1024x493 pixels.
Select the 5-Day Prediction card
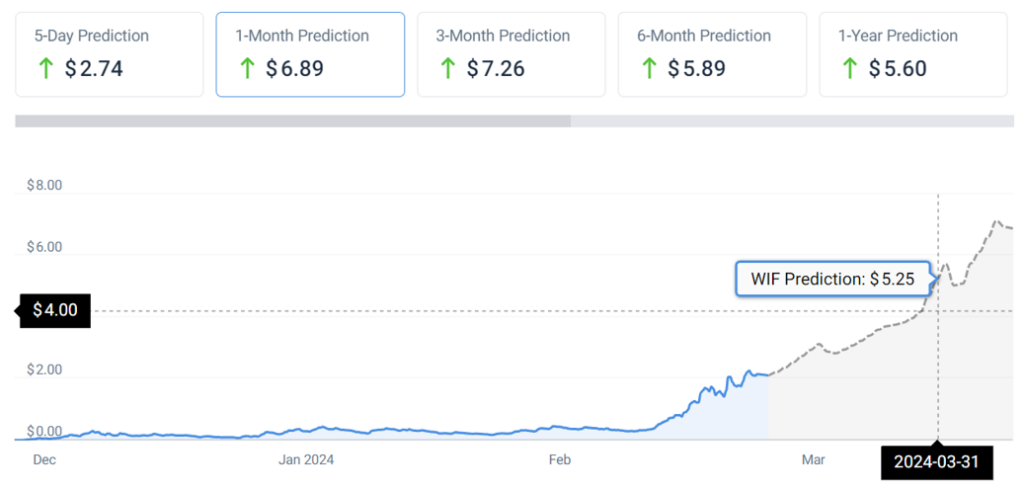109,54
